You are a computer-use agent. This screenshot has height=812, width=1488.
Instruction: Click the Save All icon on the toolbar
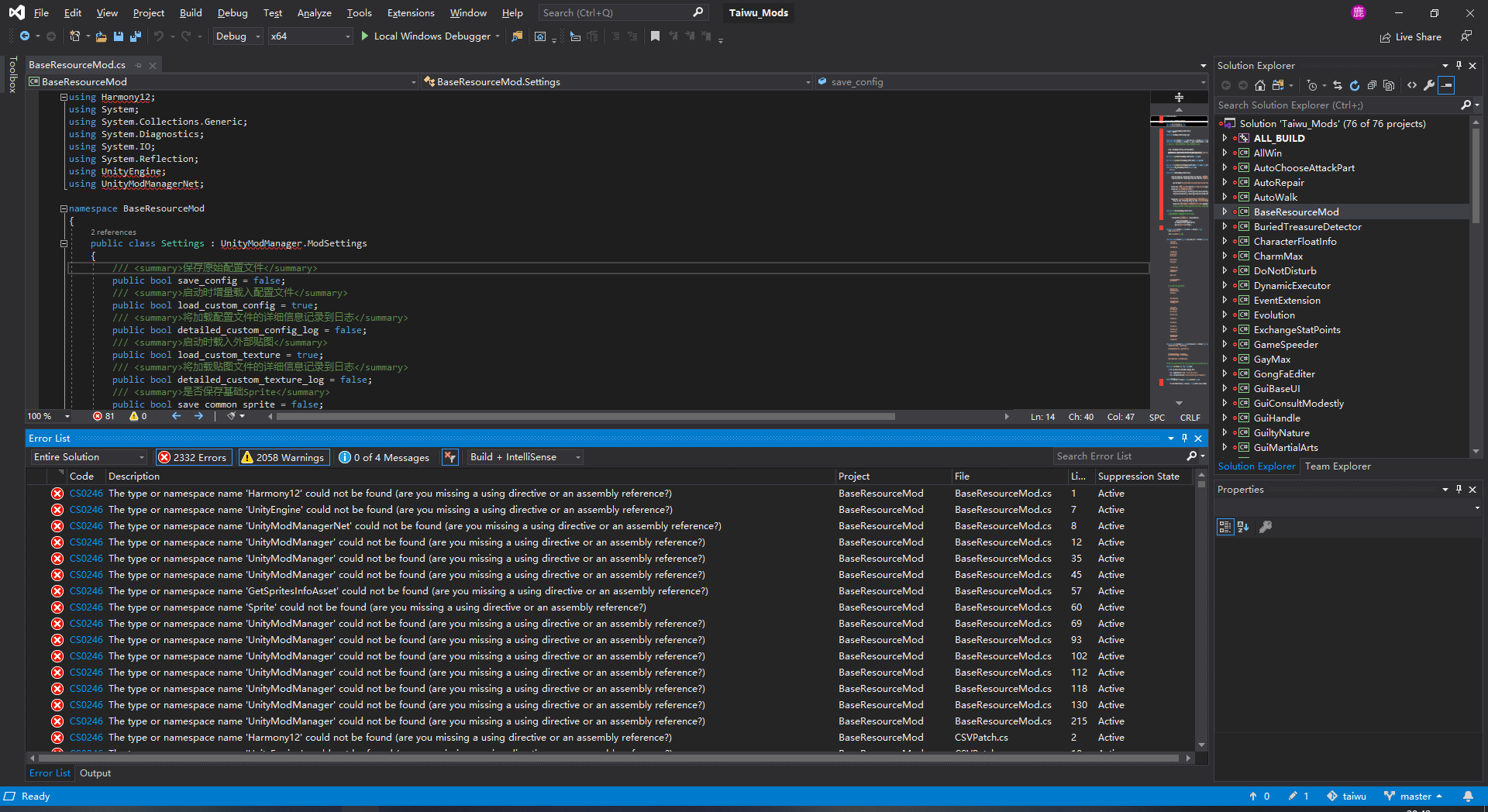point(135,36)
